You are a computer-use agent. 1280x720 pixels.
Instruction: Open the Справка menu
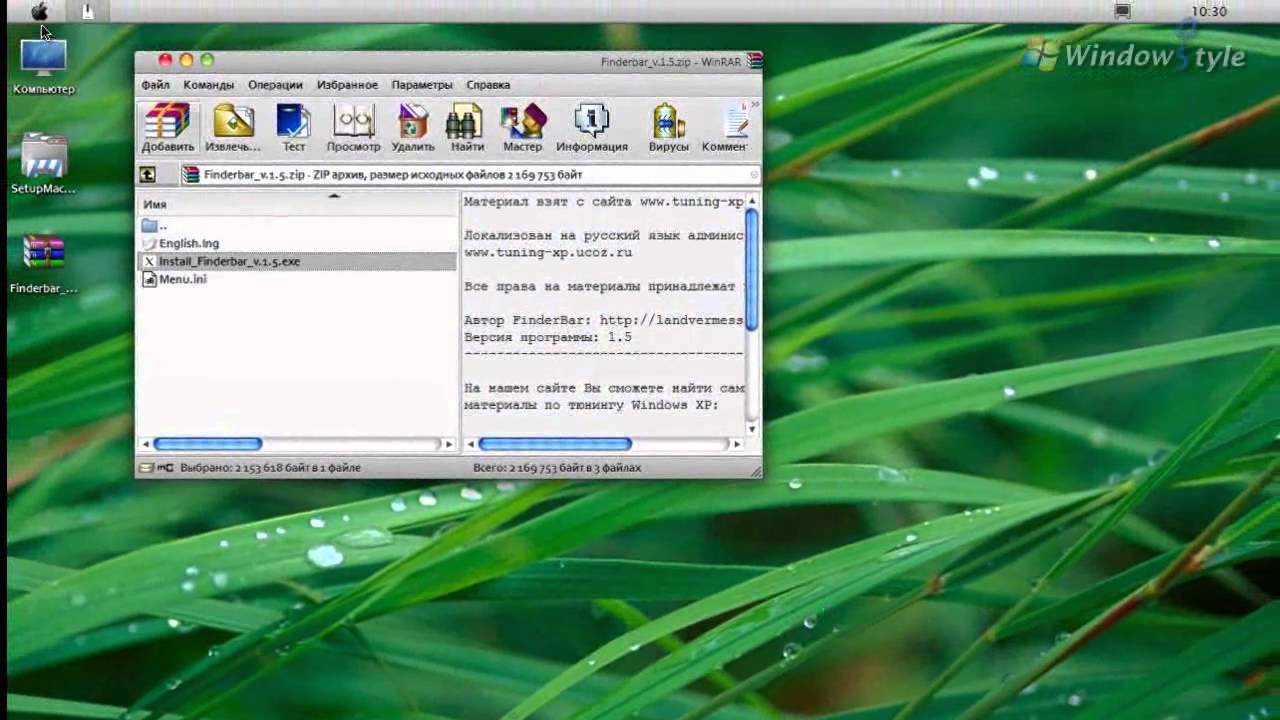click(x=488, y=85)
